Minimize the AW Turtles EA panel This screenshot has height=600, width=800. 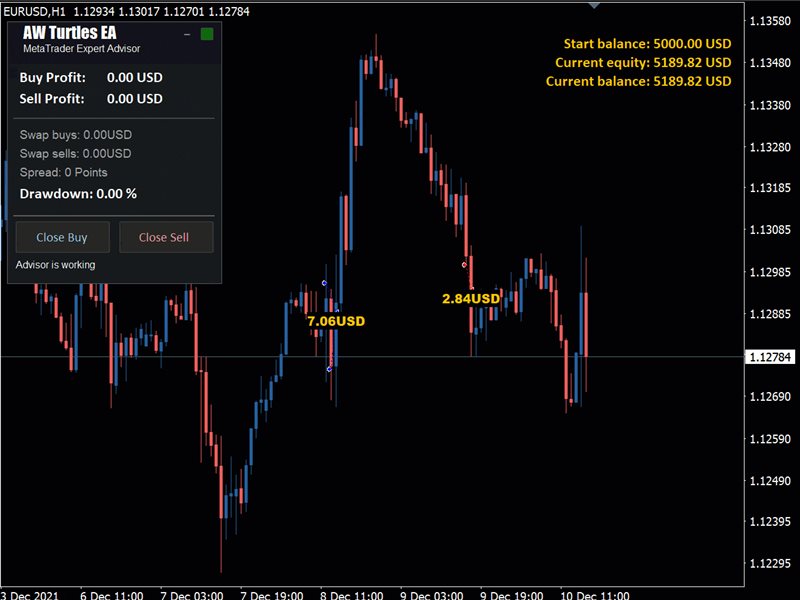tap(187, 35)
